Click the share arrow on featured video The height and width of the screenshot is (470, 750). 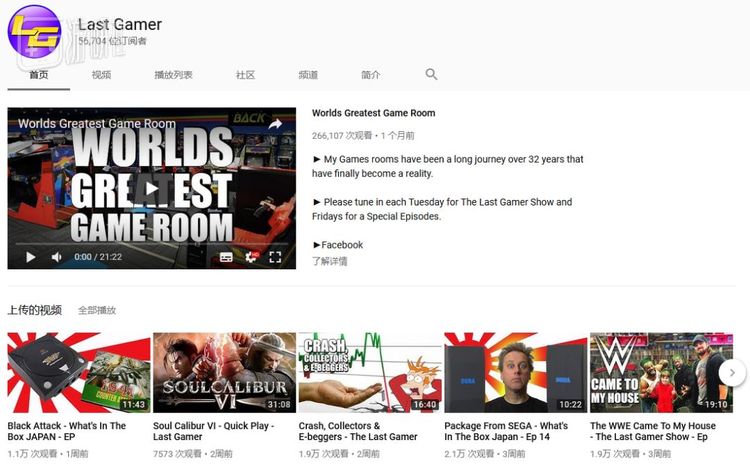click(x=275, y=124)
